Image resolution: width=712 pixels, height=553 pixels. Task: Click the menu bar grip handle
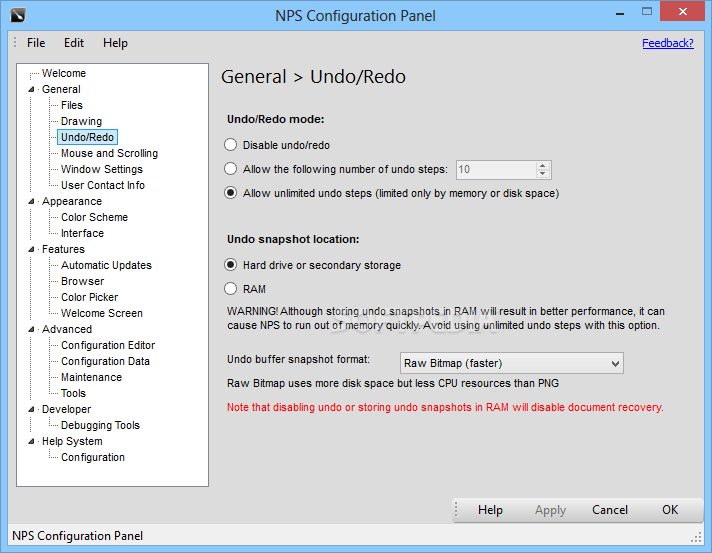15,43
